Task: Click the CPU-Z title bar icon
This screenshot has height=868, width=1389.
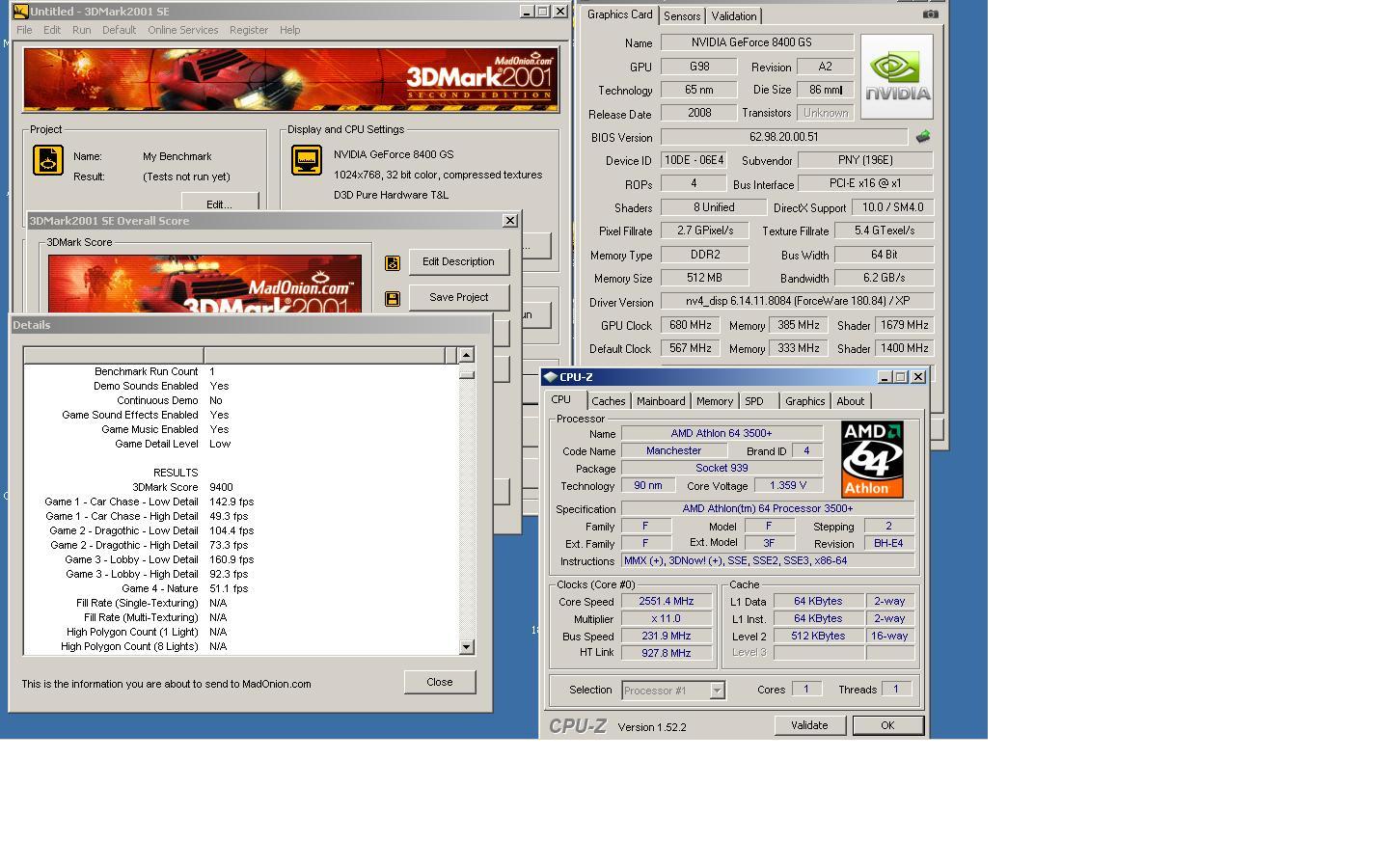Action: (x=551, y=377)
